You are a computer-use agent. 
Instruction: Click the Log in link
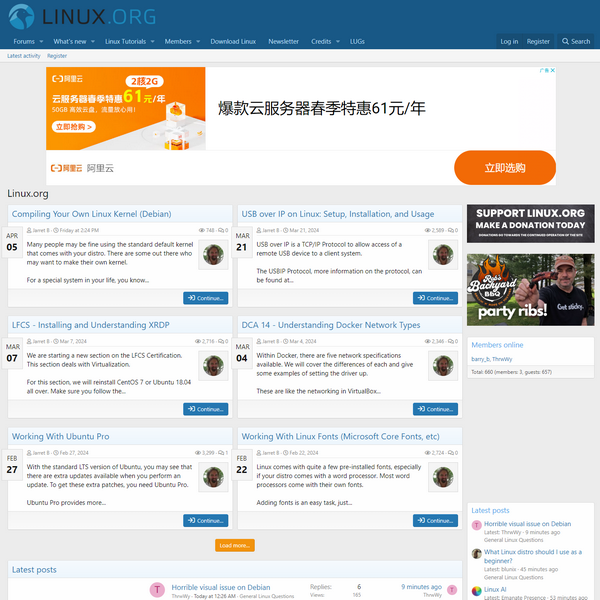509,42
